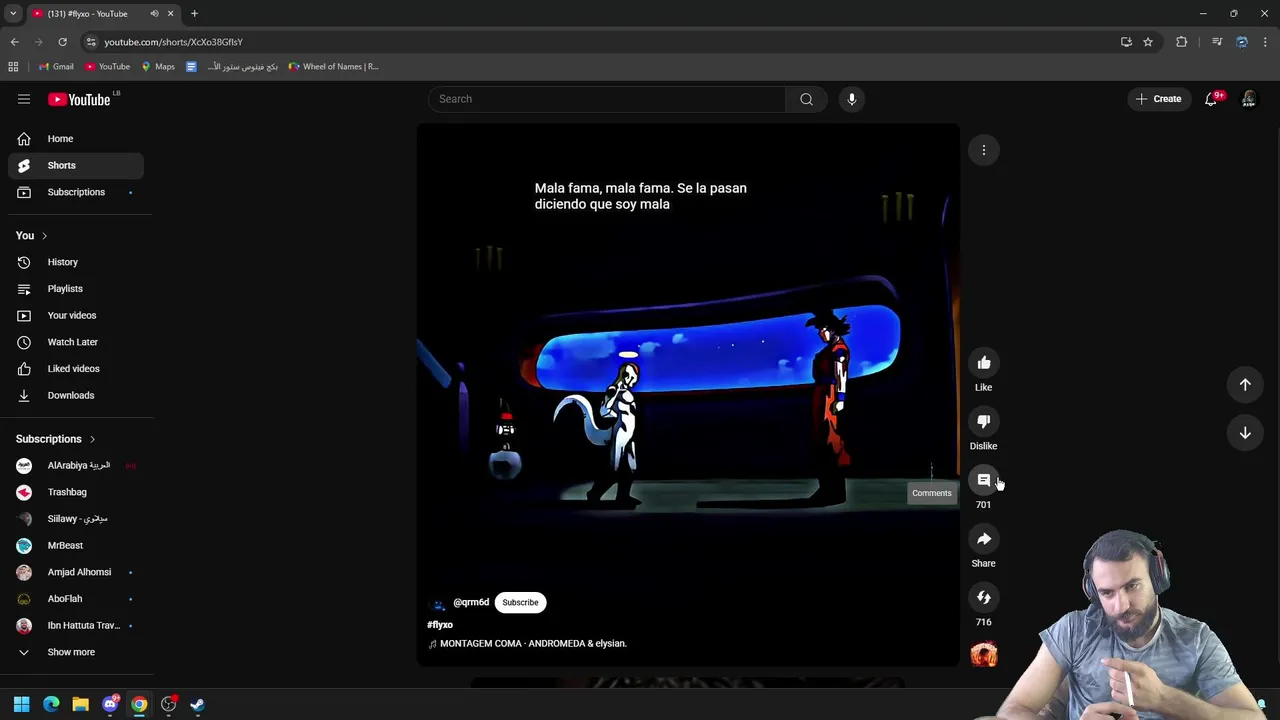This screenshot has height=720, width=1280.
Task: Open the AlArabiya channel subscription
Action: [x=76, y=466]
